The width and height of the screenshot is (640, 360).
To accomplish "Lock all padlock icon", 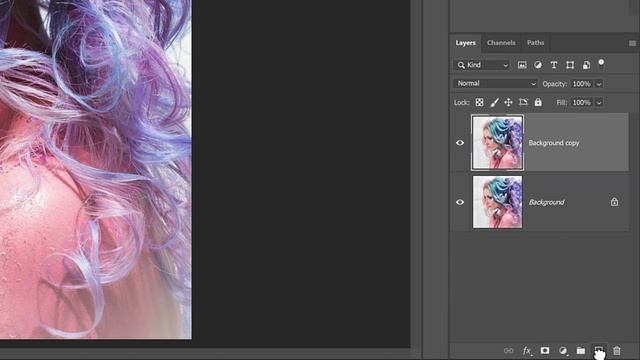I will [x=538, y=102].
